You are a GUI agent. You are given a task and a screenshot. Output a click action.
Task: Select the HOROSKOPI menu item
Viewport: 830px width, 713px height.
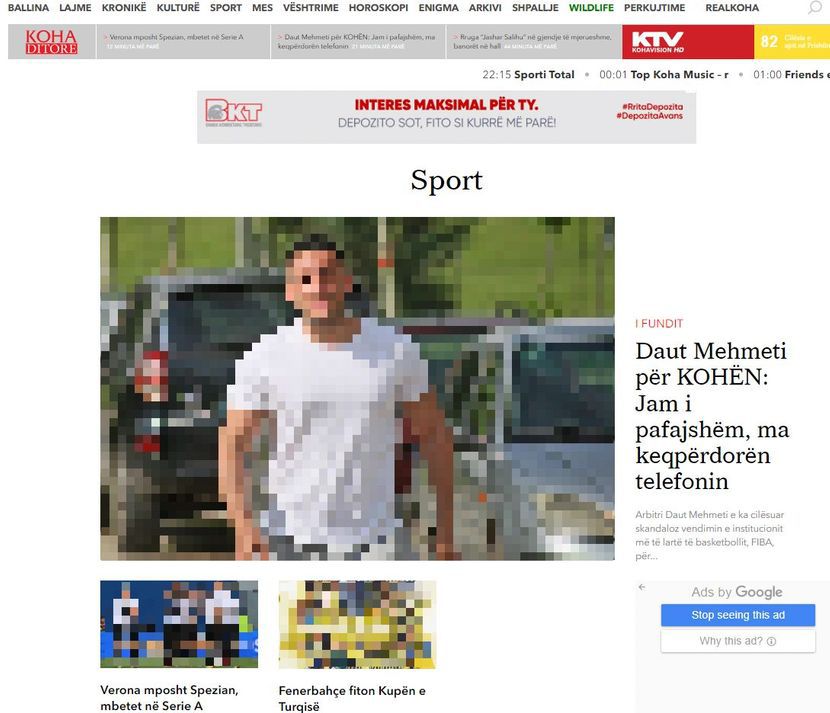pos(378,8)
